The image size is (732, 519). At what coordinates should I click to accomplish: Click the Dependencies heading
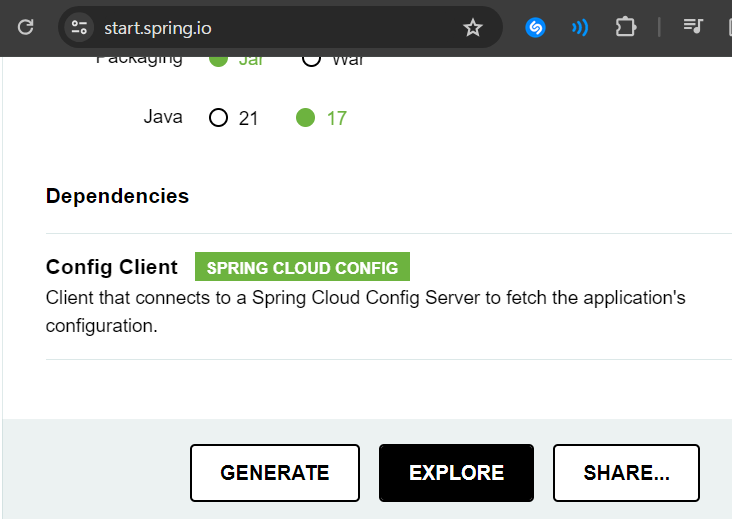click(117, 196)
